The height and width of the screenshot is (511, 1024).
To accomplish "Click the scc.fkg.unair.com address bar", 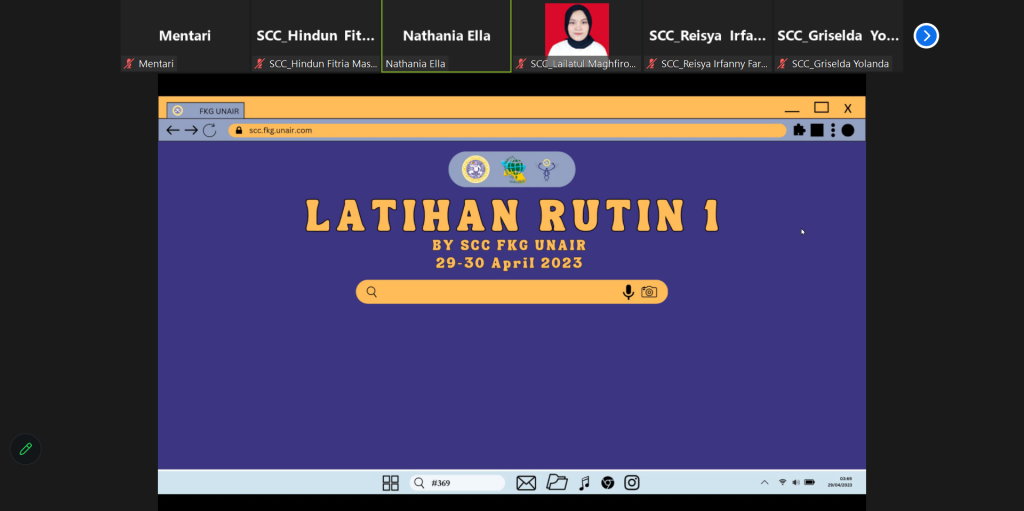I will [x=507, y=130].
